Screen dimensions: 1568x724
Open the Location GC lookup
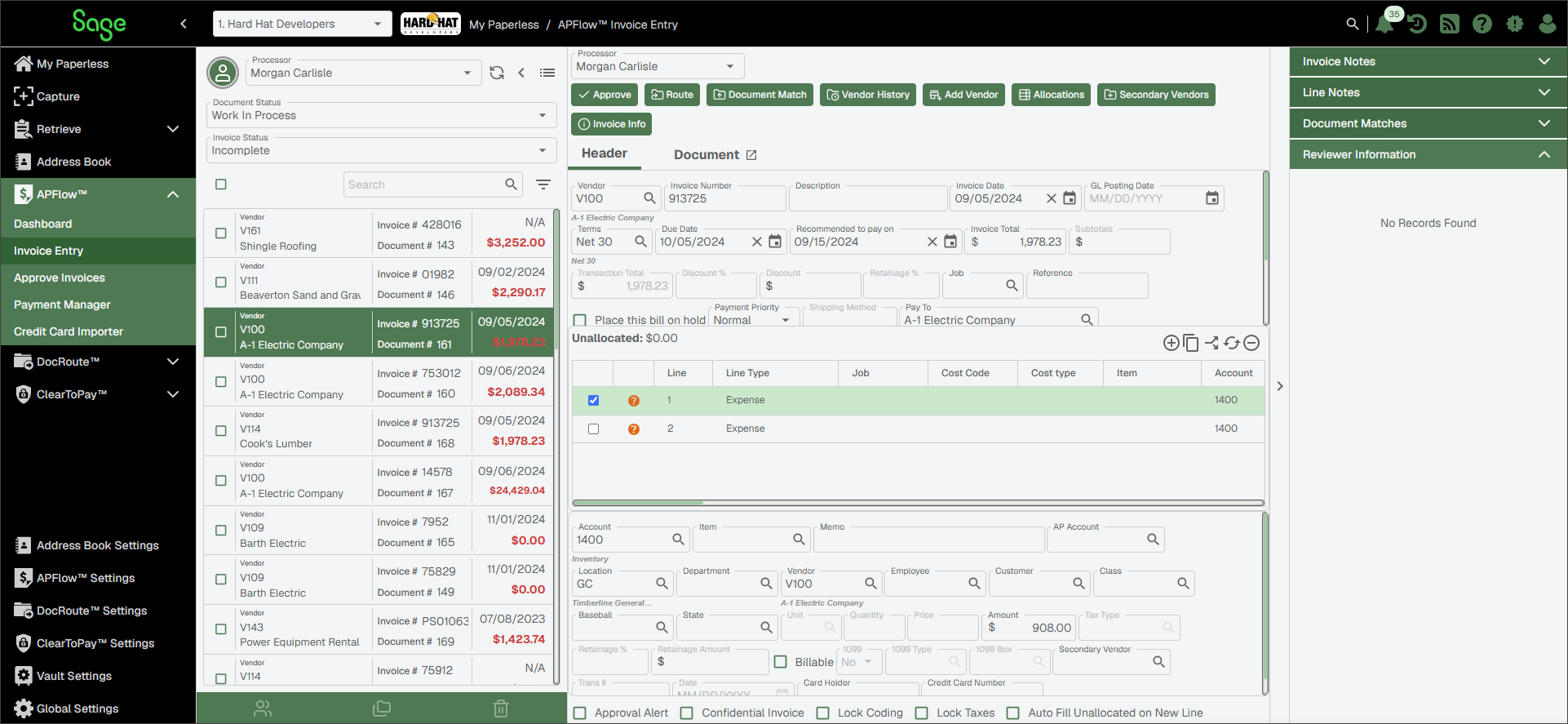click(x=662, y=584)
